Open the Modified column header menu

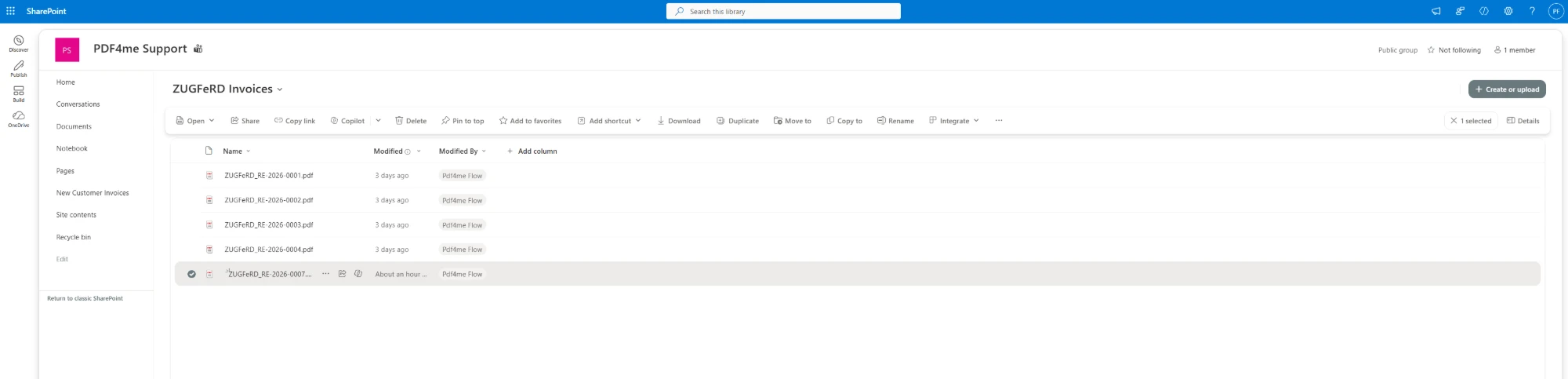[397, 151]
